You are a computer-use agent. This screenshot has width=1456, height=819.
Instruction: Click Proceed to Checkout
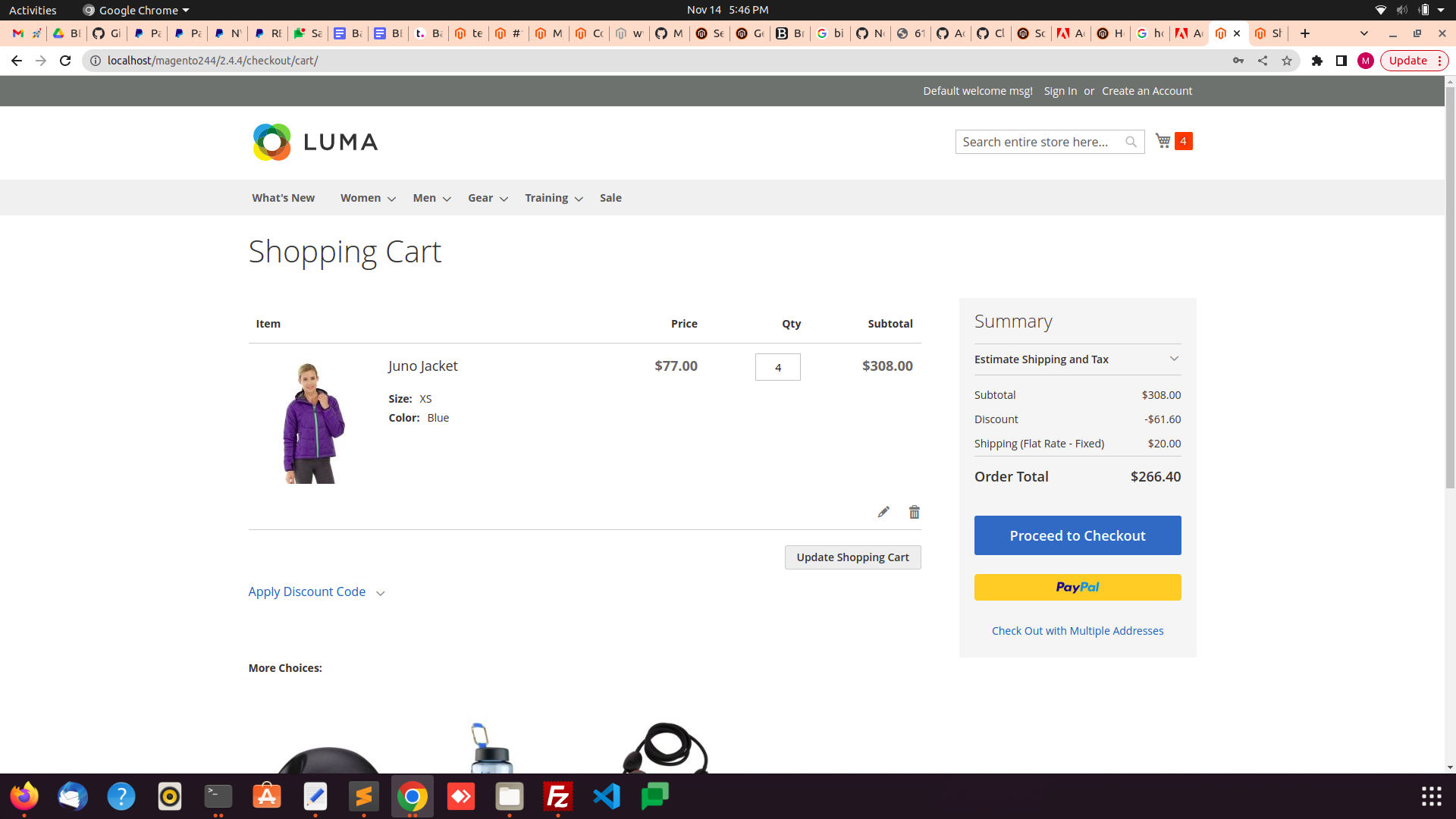(x=1077, y=535)
